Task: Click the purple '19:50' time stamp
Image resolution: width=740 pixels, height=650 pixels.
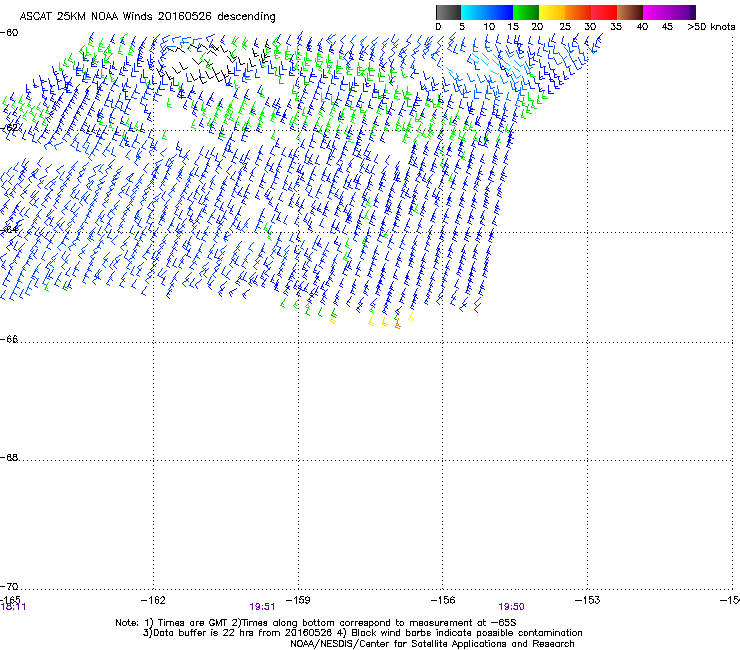Action: click(x=512, y=607)
